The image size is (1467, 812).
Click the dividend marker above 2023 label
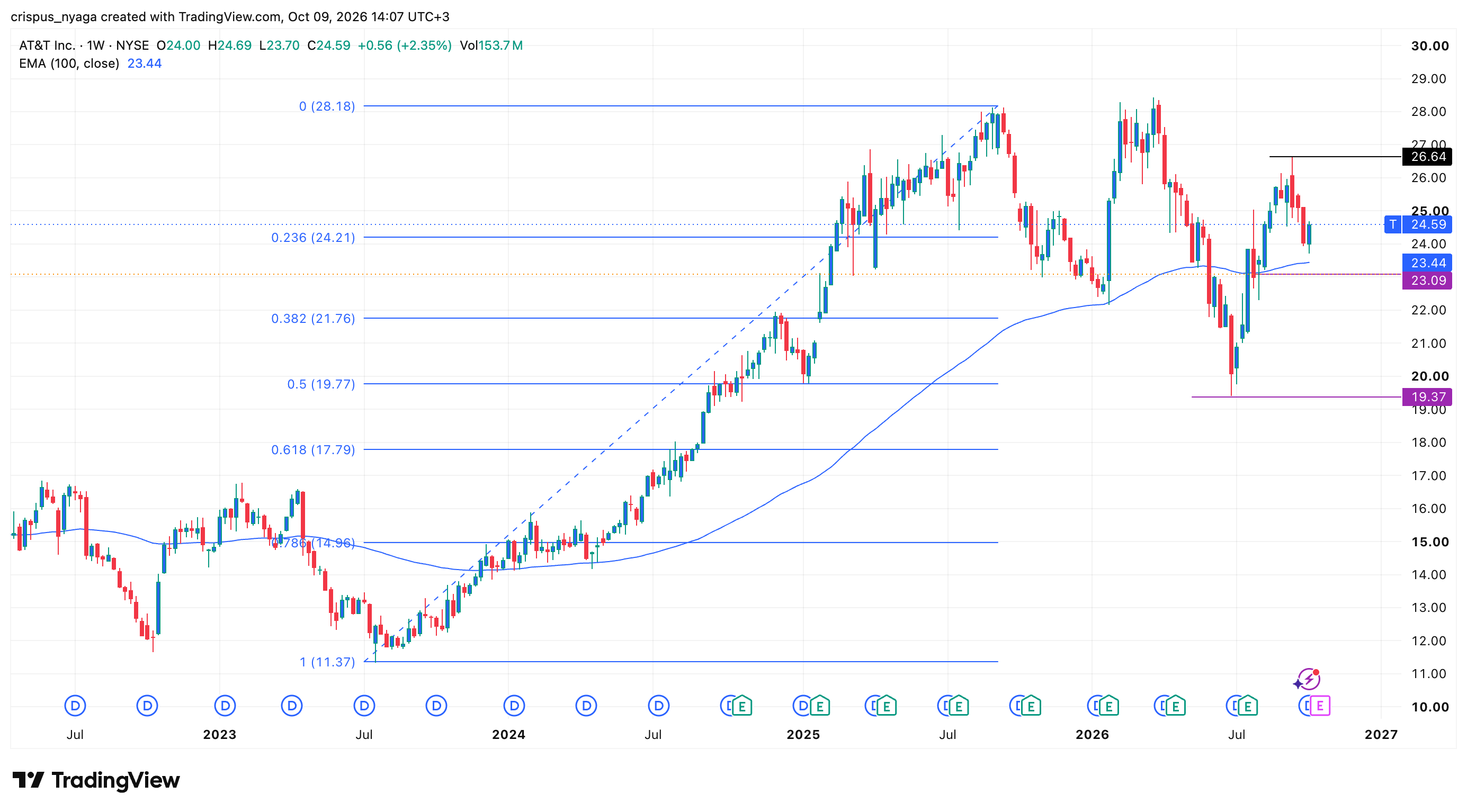(225, 706)
